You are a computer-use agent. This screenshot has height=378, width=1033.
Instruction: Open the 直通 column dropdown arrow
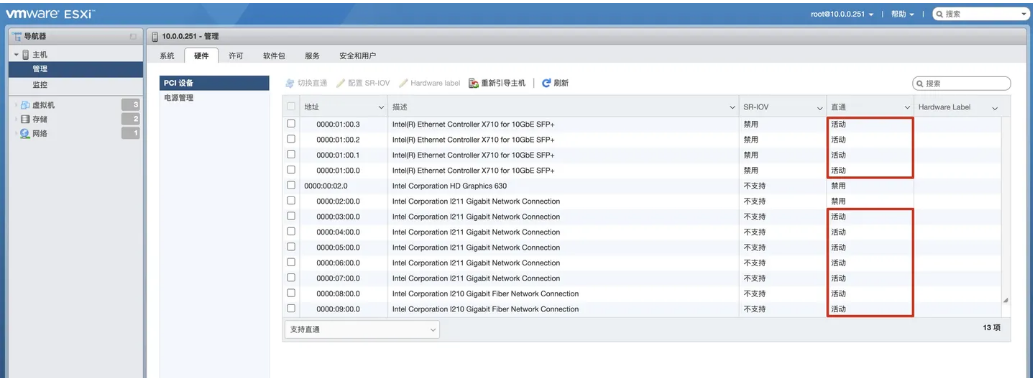tap(907, 107)
